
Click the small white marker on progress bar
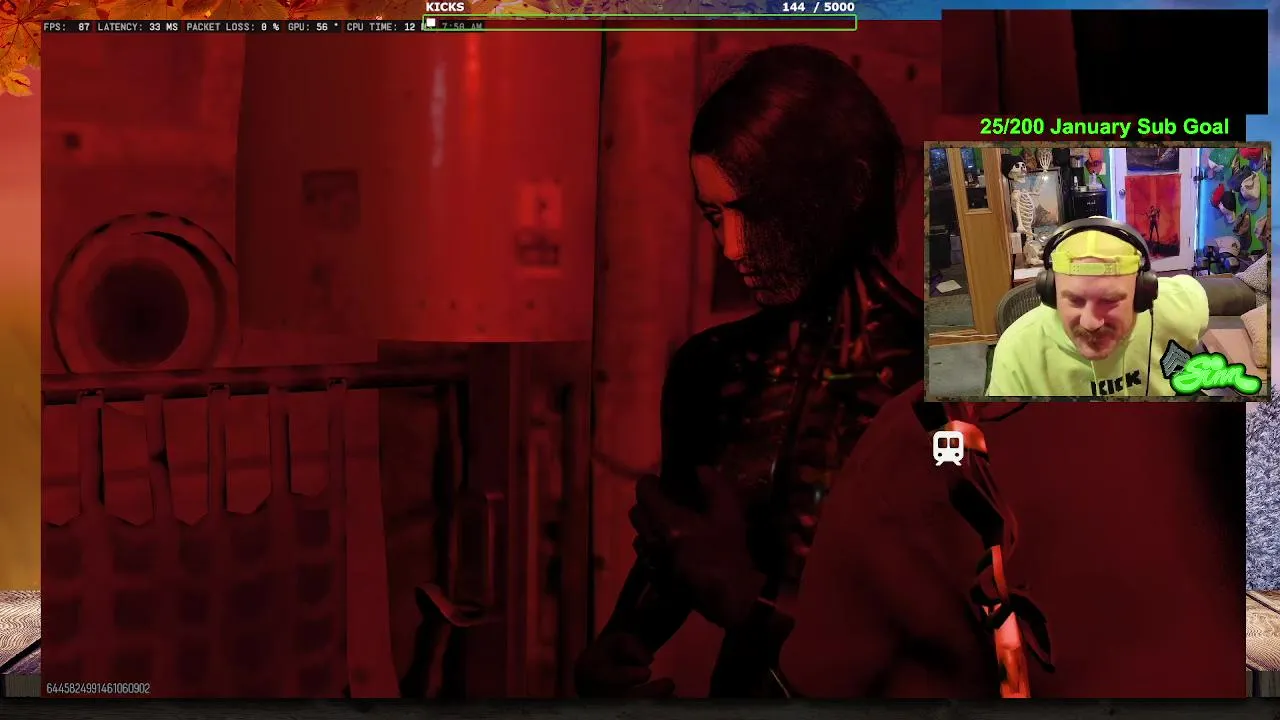pyautogui.click(x=431, y=23)
